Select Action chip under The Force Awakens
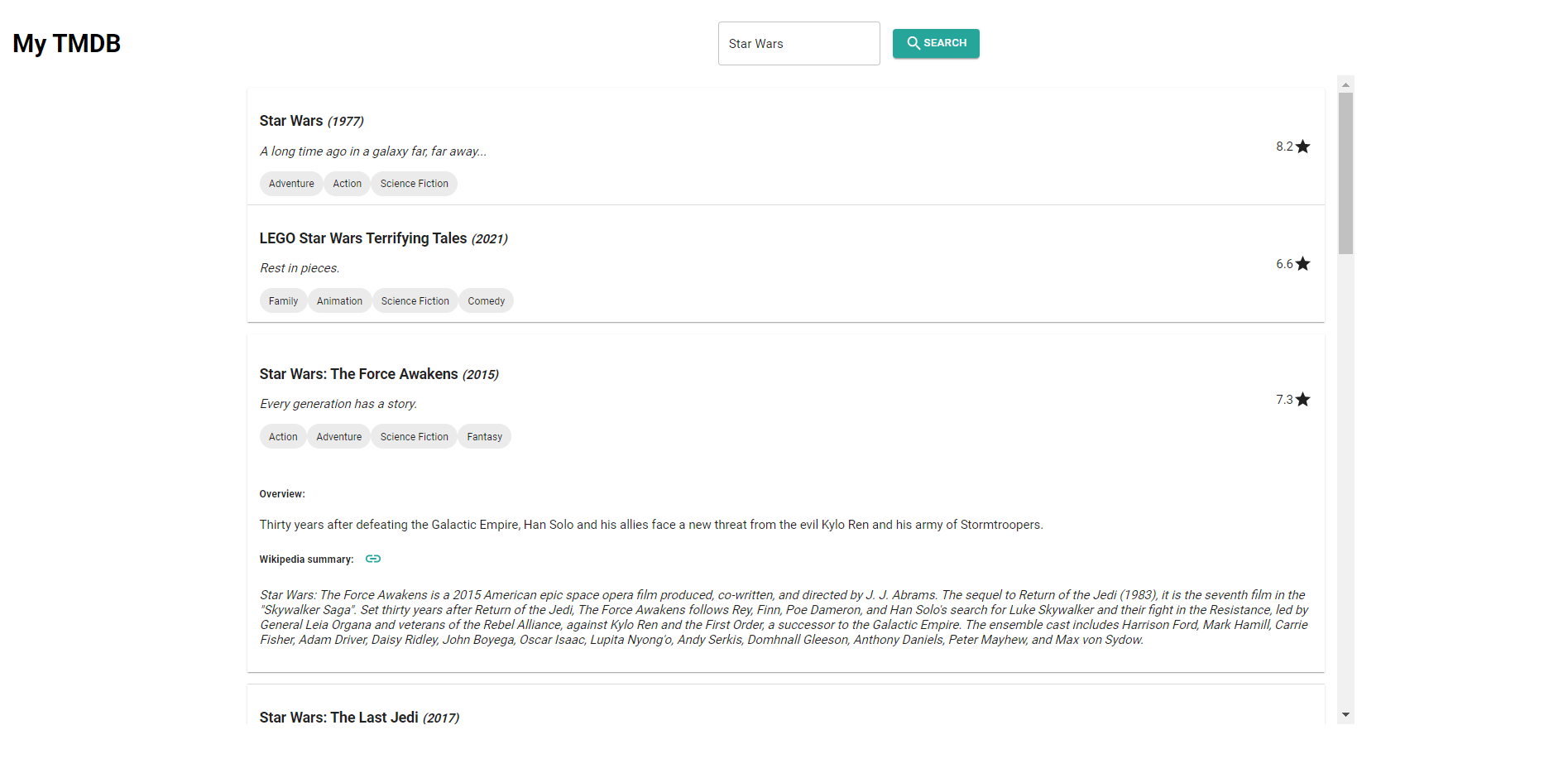The height and width of the screenshot is (778, 1568). pos(283,437)
